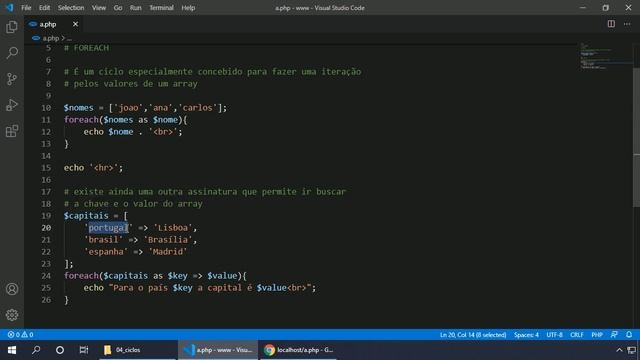Image resolution: width=640 pixels, height=360 pixels.
Task: Open the Selection menu
Action: pyautogui.click(x=71, y=8)
